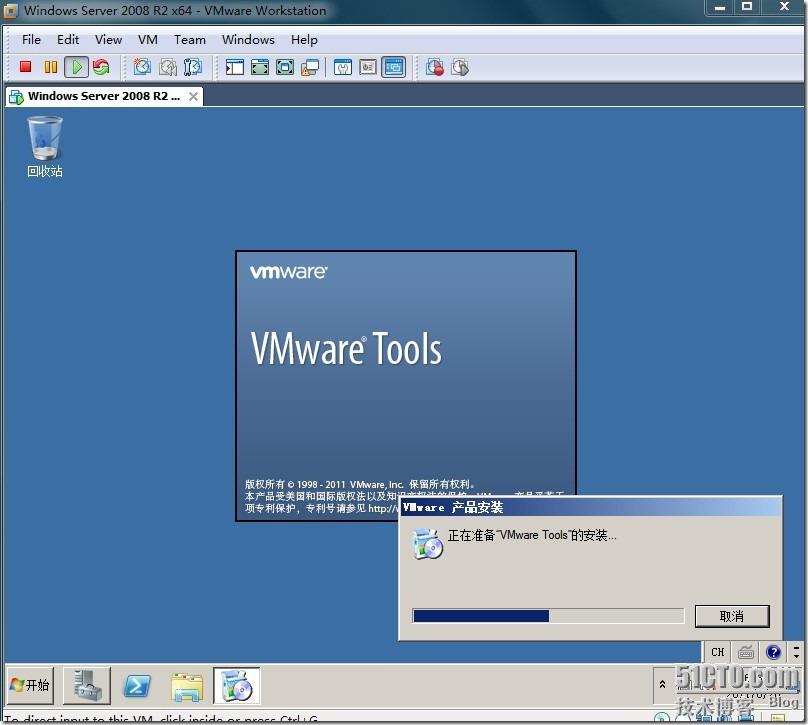Show hidden tray icons arrow
This screenshot has width=808, height=725.
point(662,685)
